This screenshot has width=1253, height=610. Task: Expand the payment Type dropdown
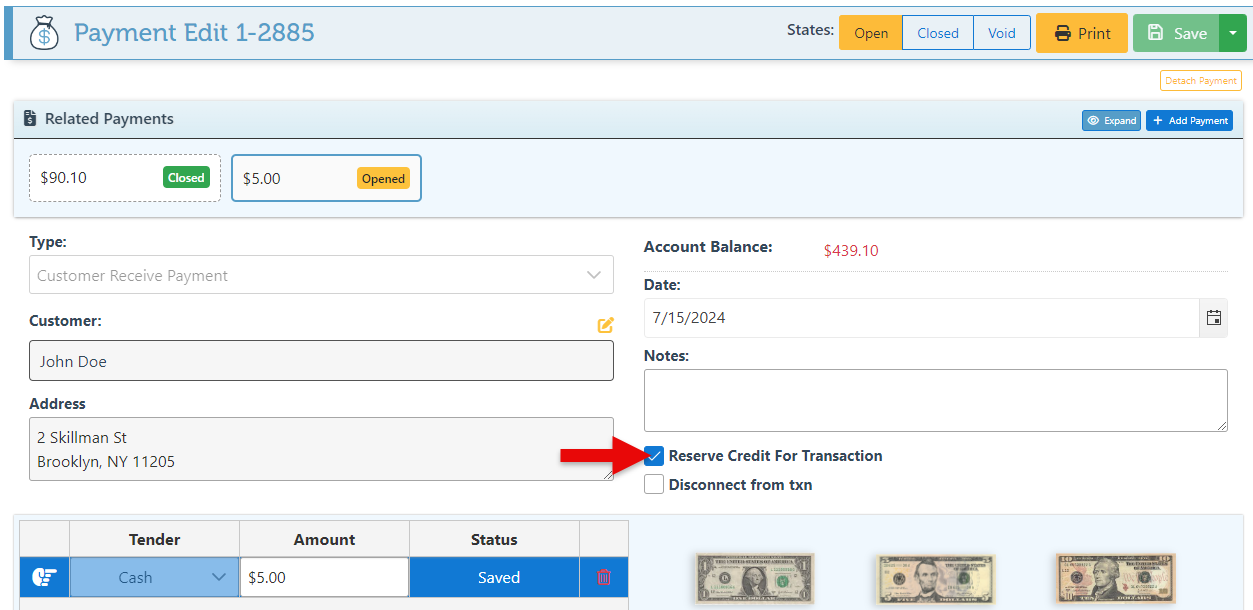[321, 275]
